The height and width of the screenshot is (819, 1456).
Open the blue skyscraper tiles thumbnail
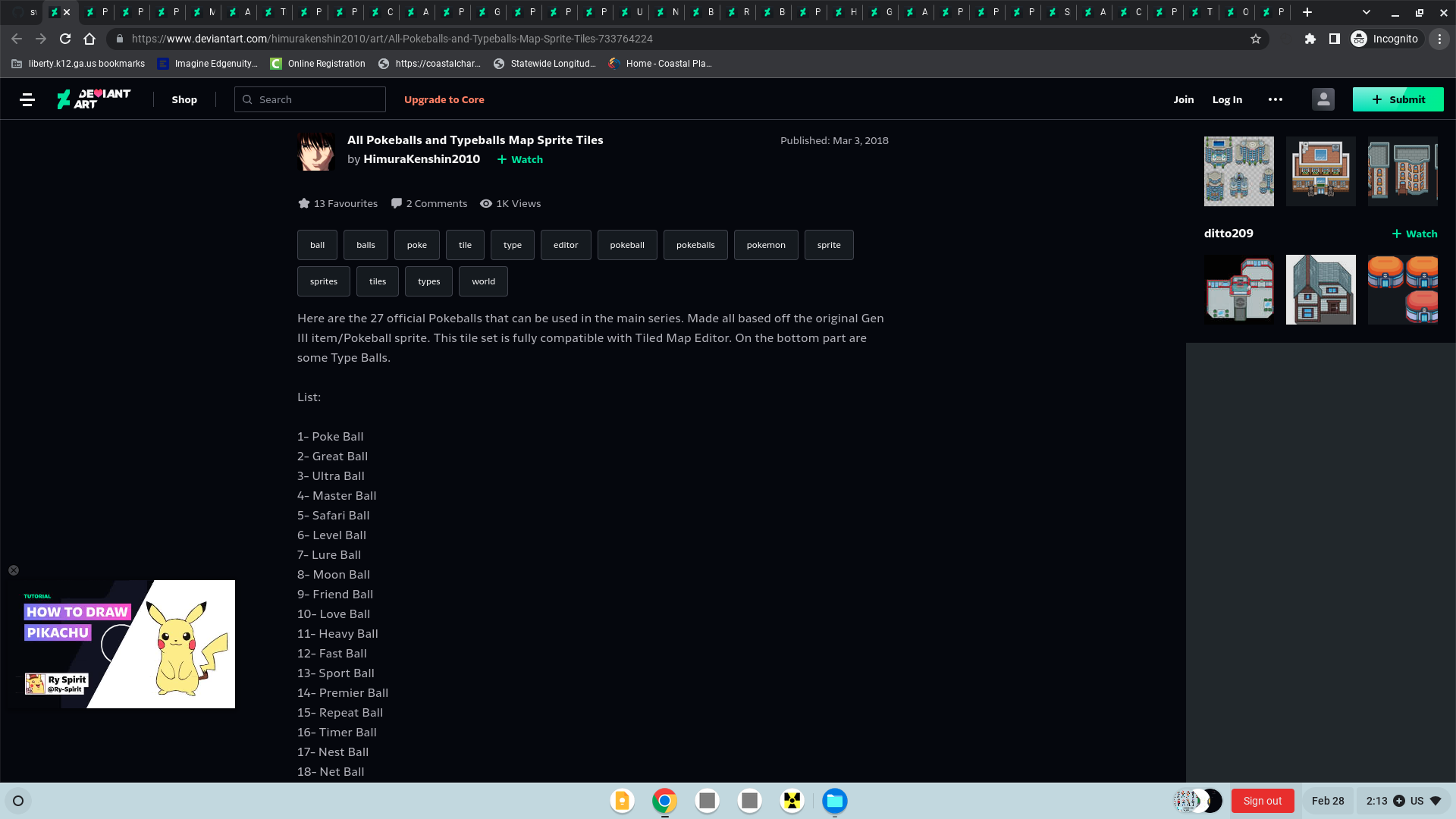coord(1239,171)
